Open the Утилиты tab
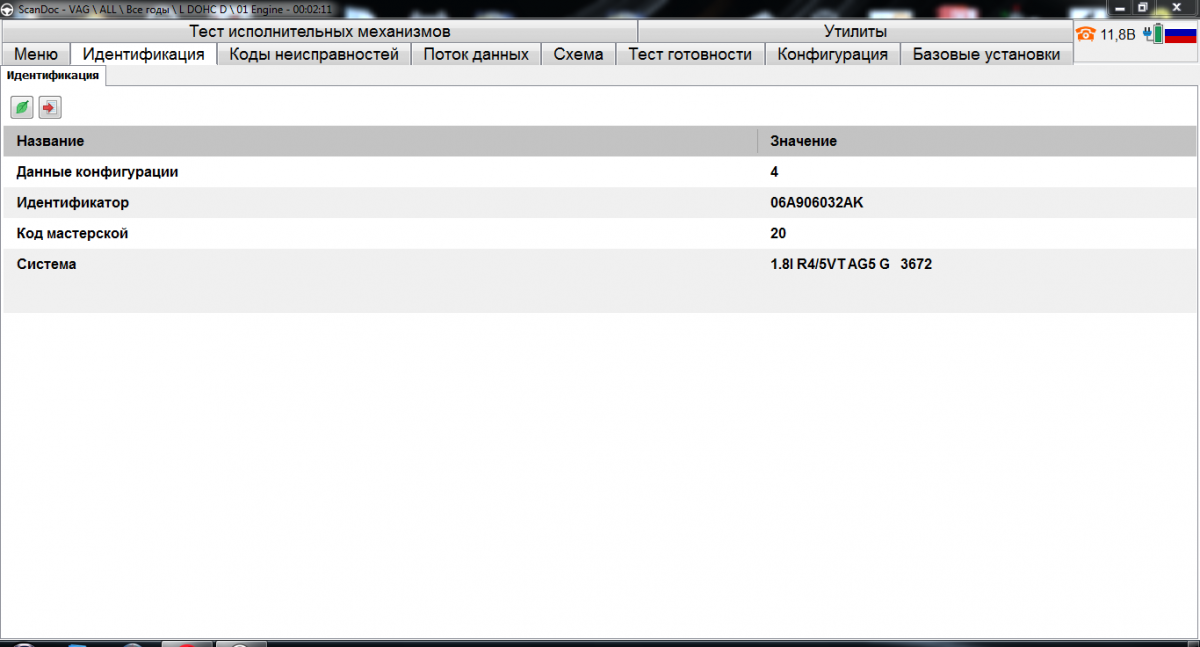The width and height of the screenshot is (1200, 647). tap(855, 32)
